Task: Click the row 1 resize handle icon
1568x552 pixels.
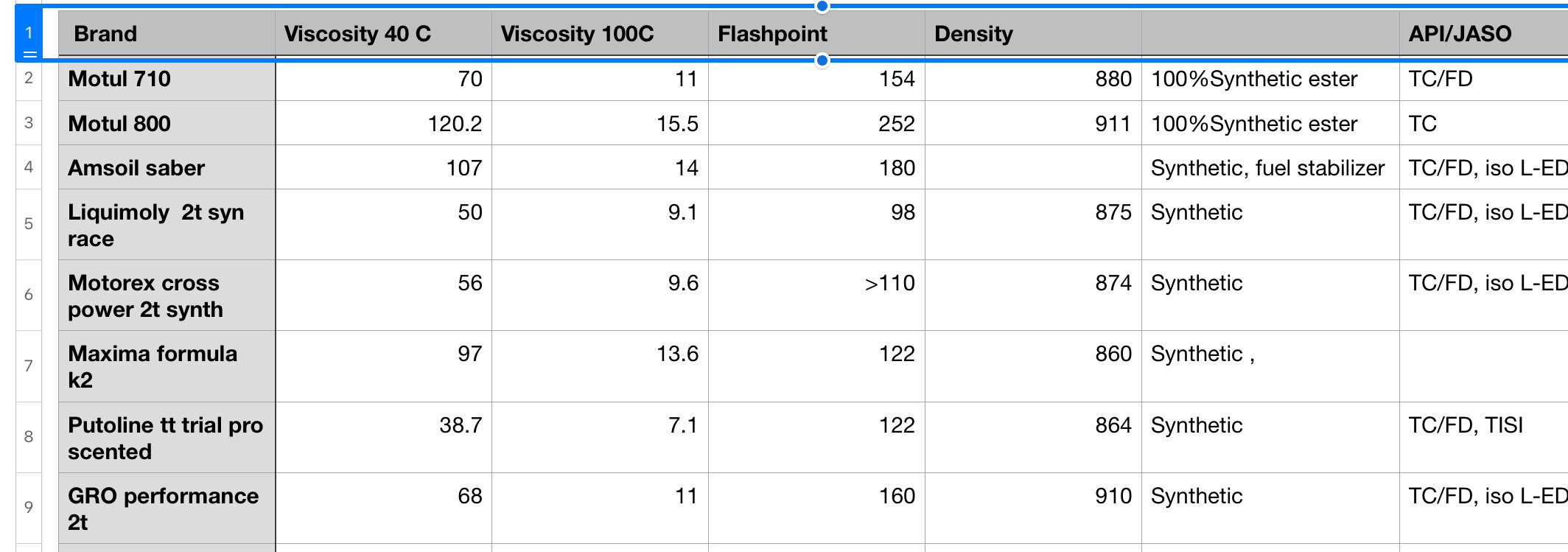Action: click(29, 54)
